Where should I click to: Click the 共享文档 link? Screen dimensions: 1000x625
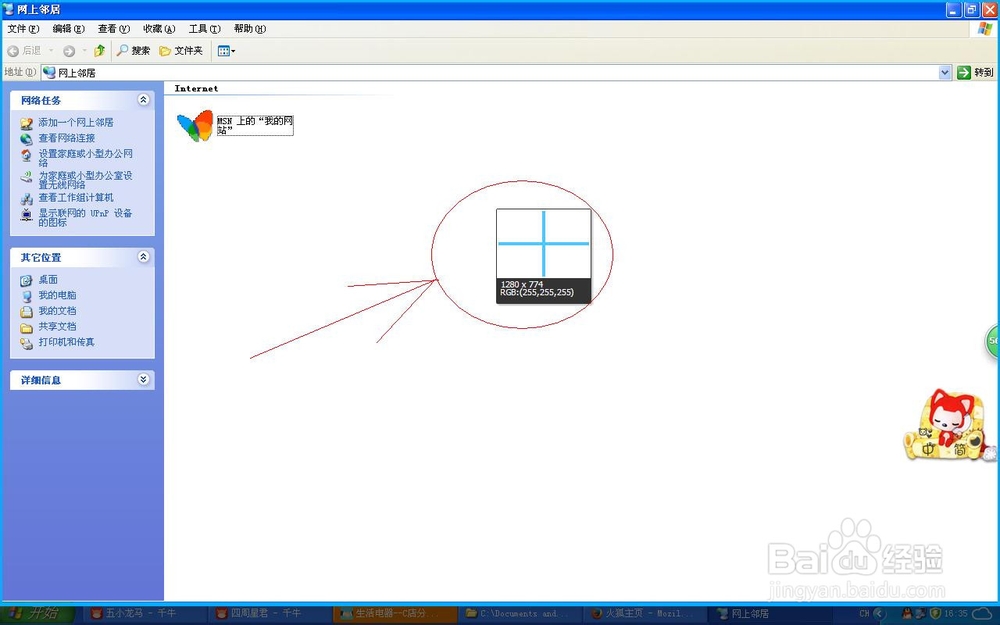coord(57,327)
